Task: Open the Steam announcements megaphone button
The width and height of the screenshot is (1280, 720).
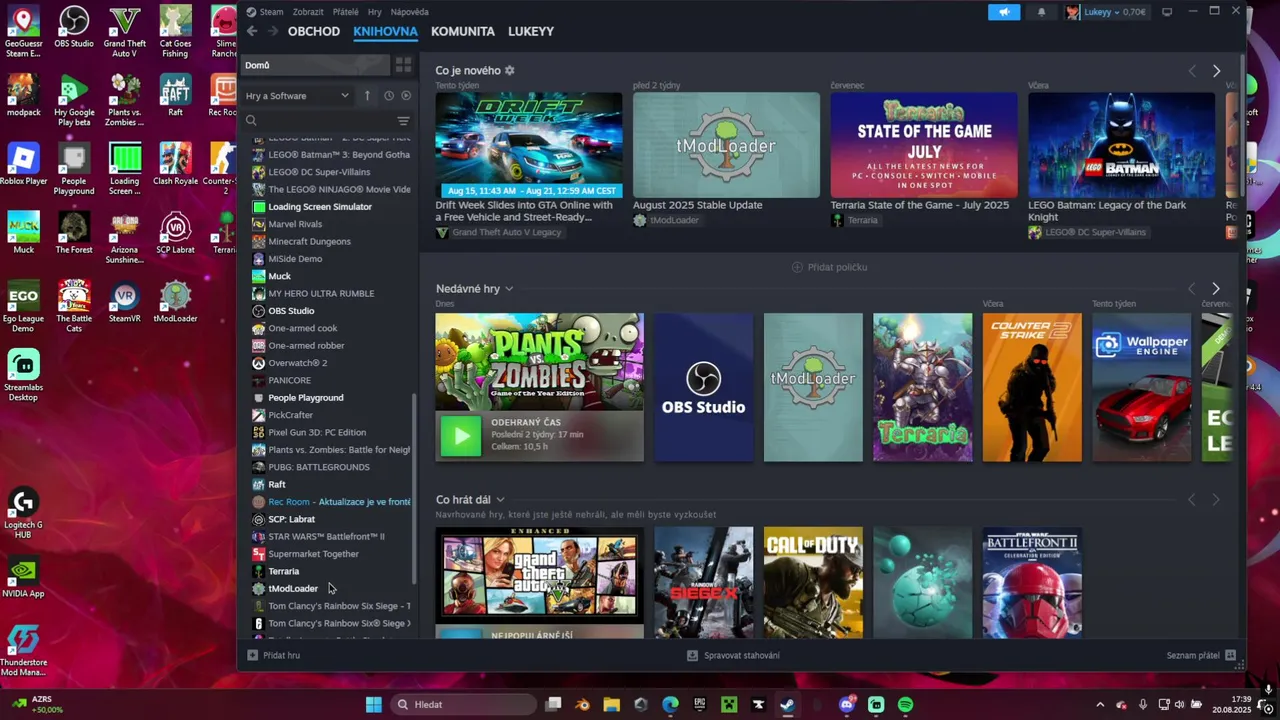Action: (1004, 12)
